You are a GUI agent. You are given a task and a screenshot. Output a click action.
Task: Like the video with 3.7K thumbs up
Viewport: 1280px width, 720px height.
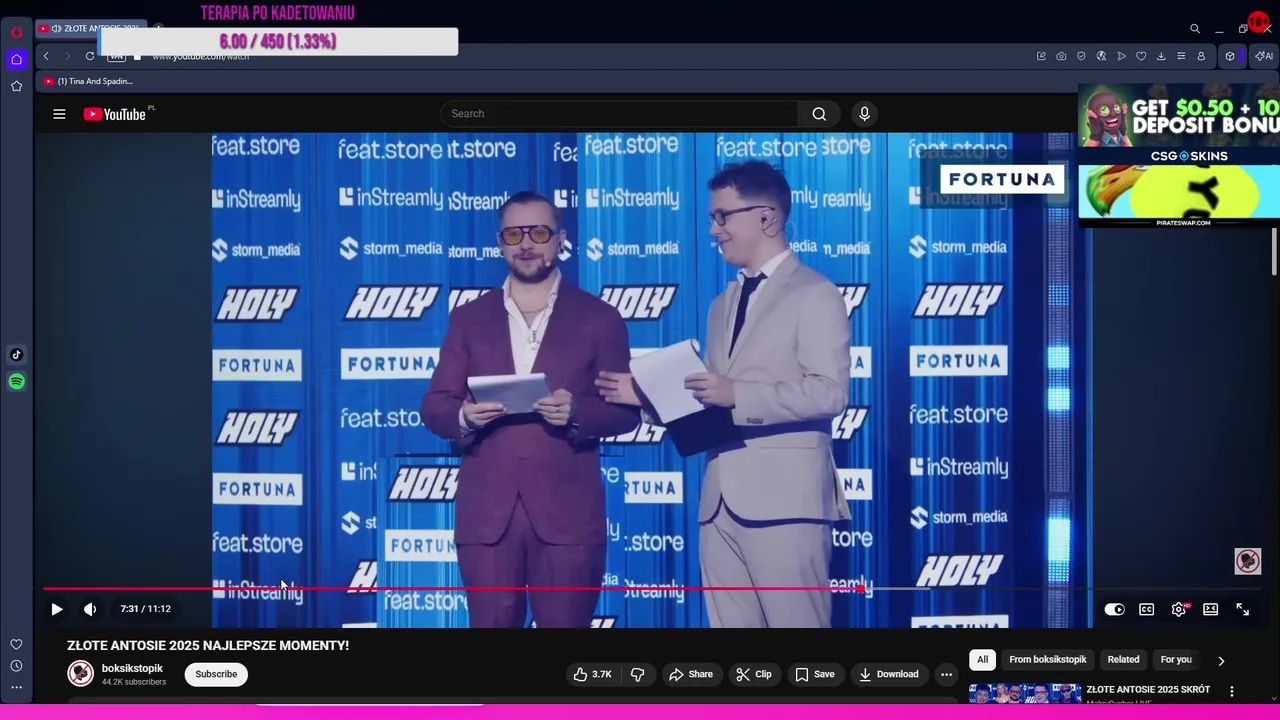pyautogui.click(x=591, y=674)
